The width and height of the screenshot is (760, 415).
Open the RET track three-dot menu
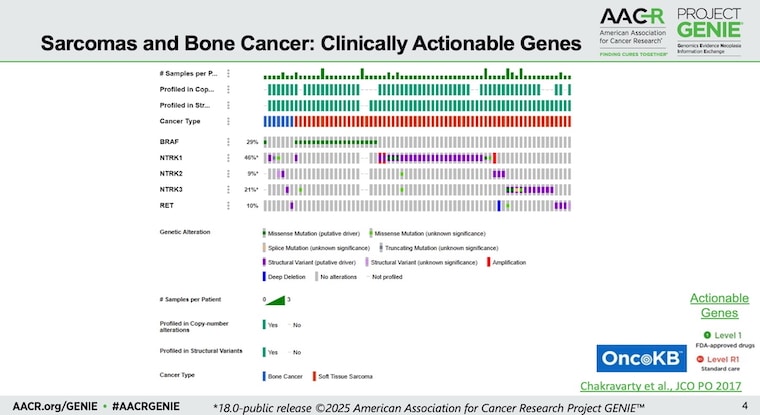229,205
